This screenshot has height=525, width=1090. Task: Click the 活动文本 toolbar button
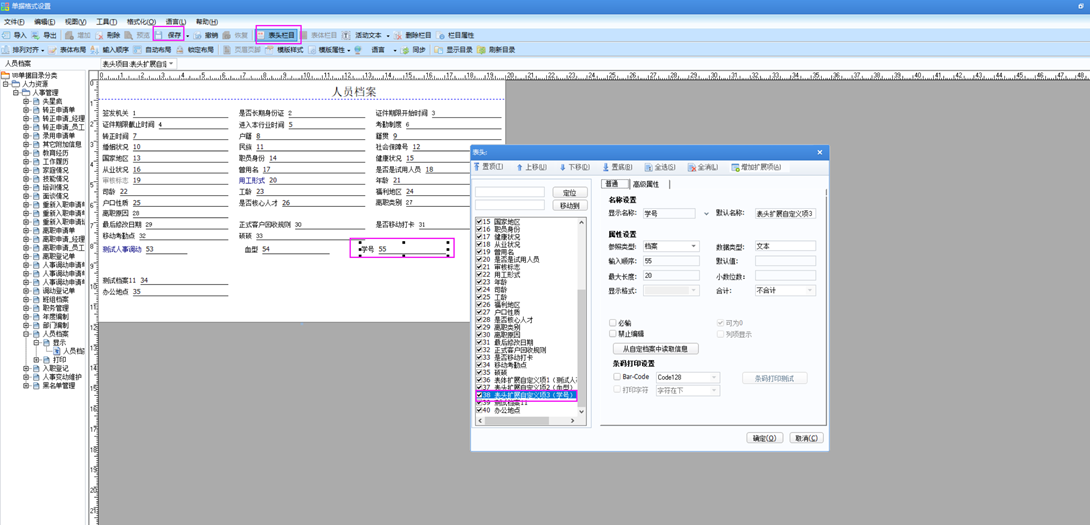tap(362, 35)
